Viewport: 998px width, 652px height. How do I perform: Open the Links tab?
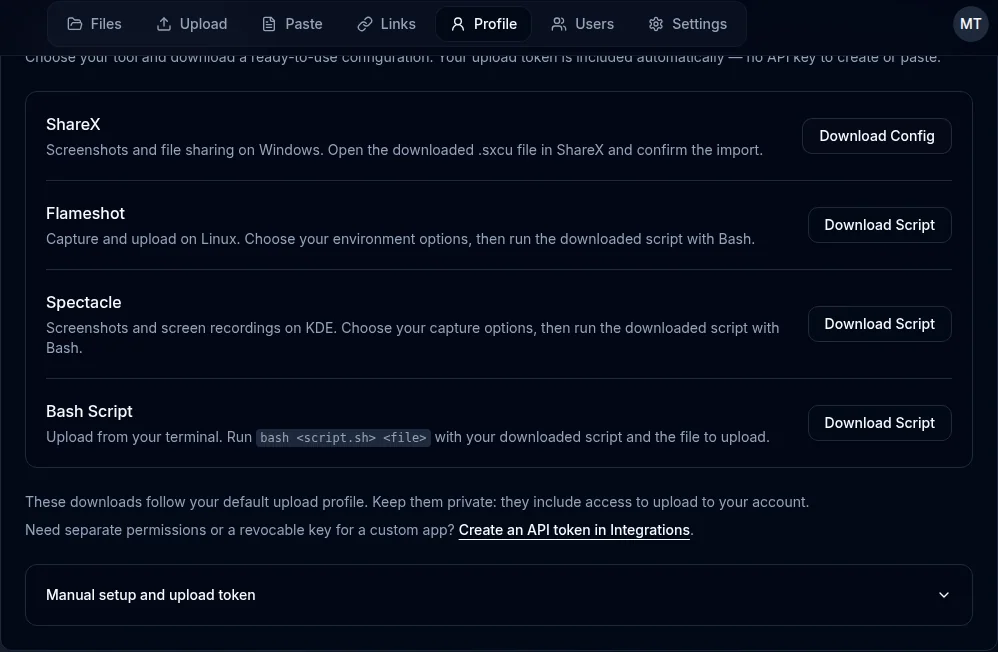(x=386, y=24)
